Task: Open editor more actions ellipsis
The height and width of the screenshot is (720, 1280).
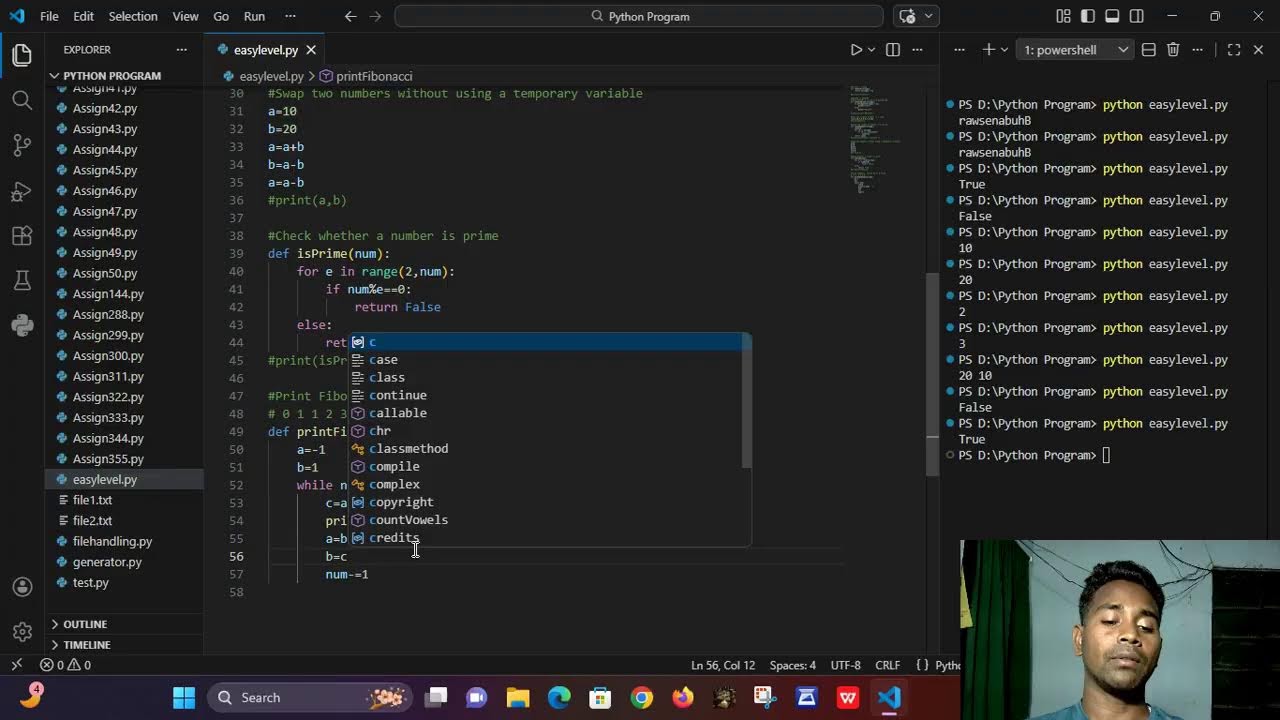Action: (x=919, y=50)
